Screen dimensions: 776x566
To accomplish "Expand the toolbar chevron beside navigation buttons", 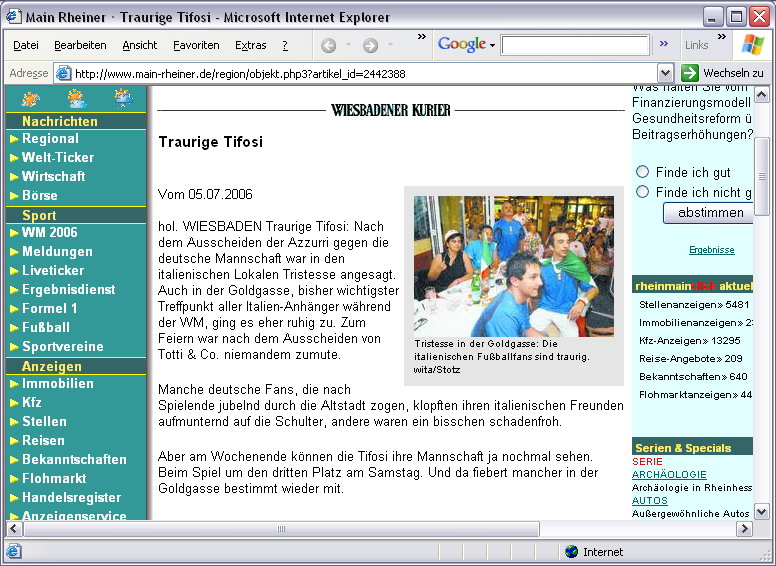I will 422,37.
